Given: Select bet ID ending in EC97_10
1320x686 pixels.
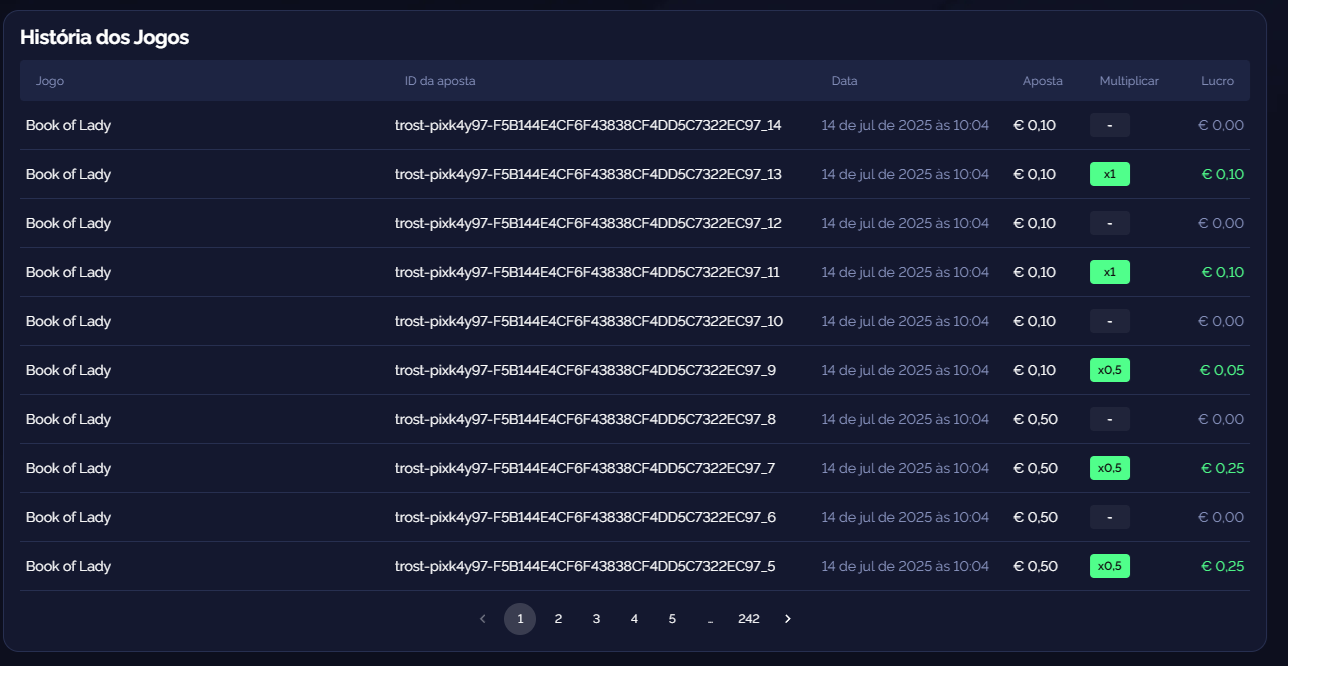Looking at the screenshot, I should 589,321.
